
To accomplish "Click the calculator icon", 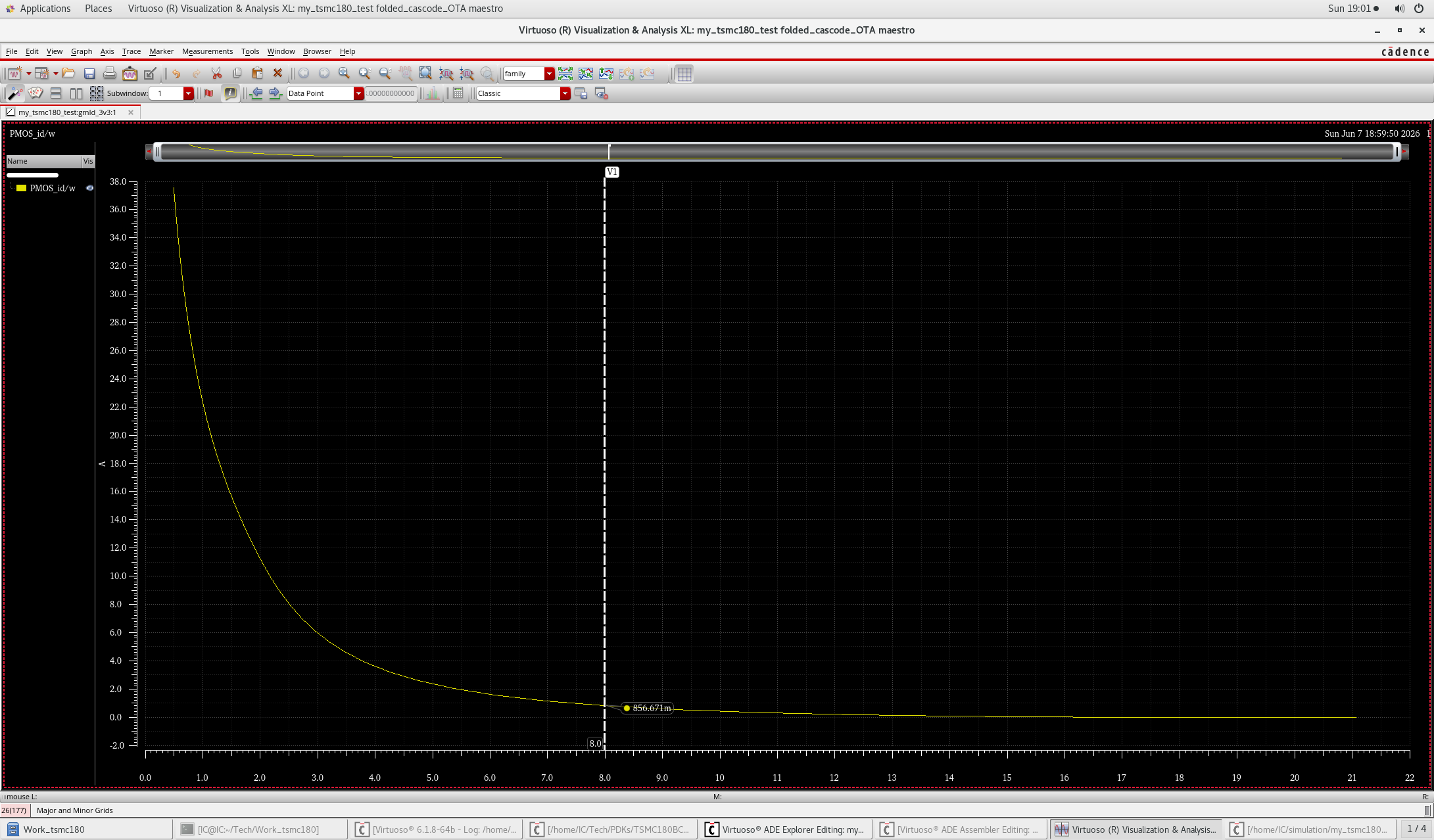I will tap(458, 93).
